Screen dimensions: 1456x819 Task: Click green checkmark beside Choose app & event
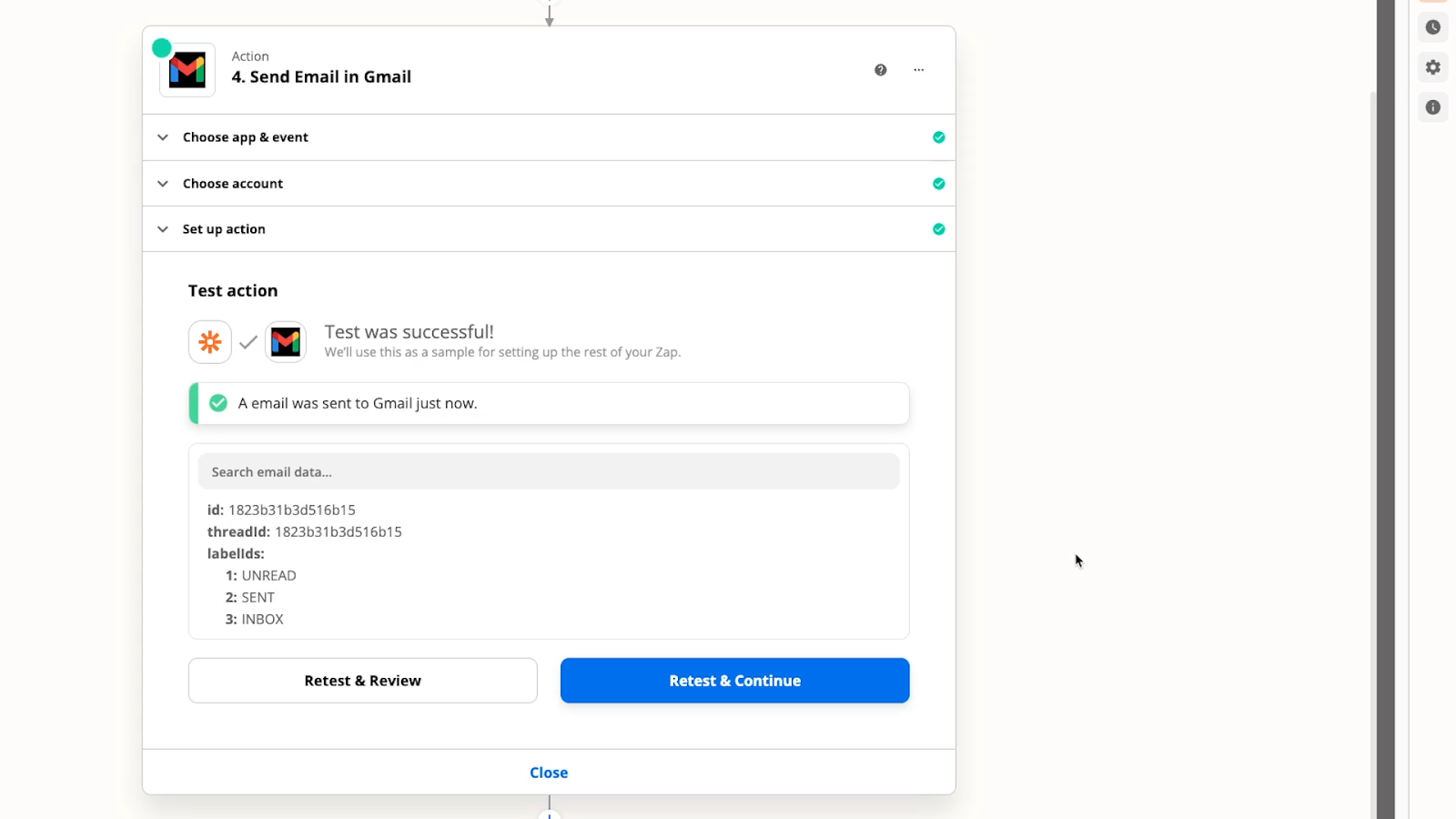pos(939,137)
